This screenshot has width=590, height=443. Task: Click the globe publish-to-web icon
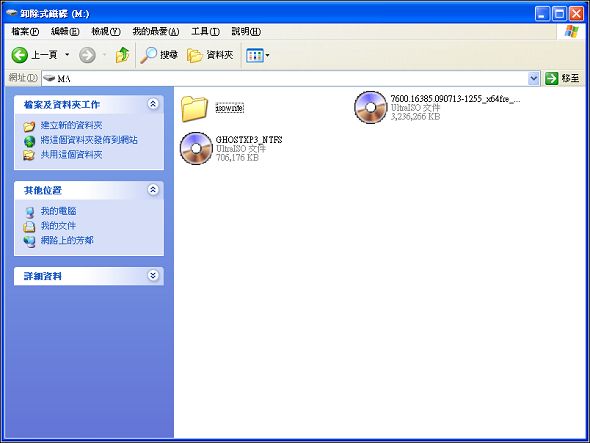29,141
